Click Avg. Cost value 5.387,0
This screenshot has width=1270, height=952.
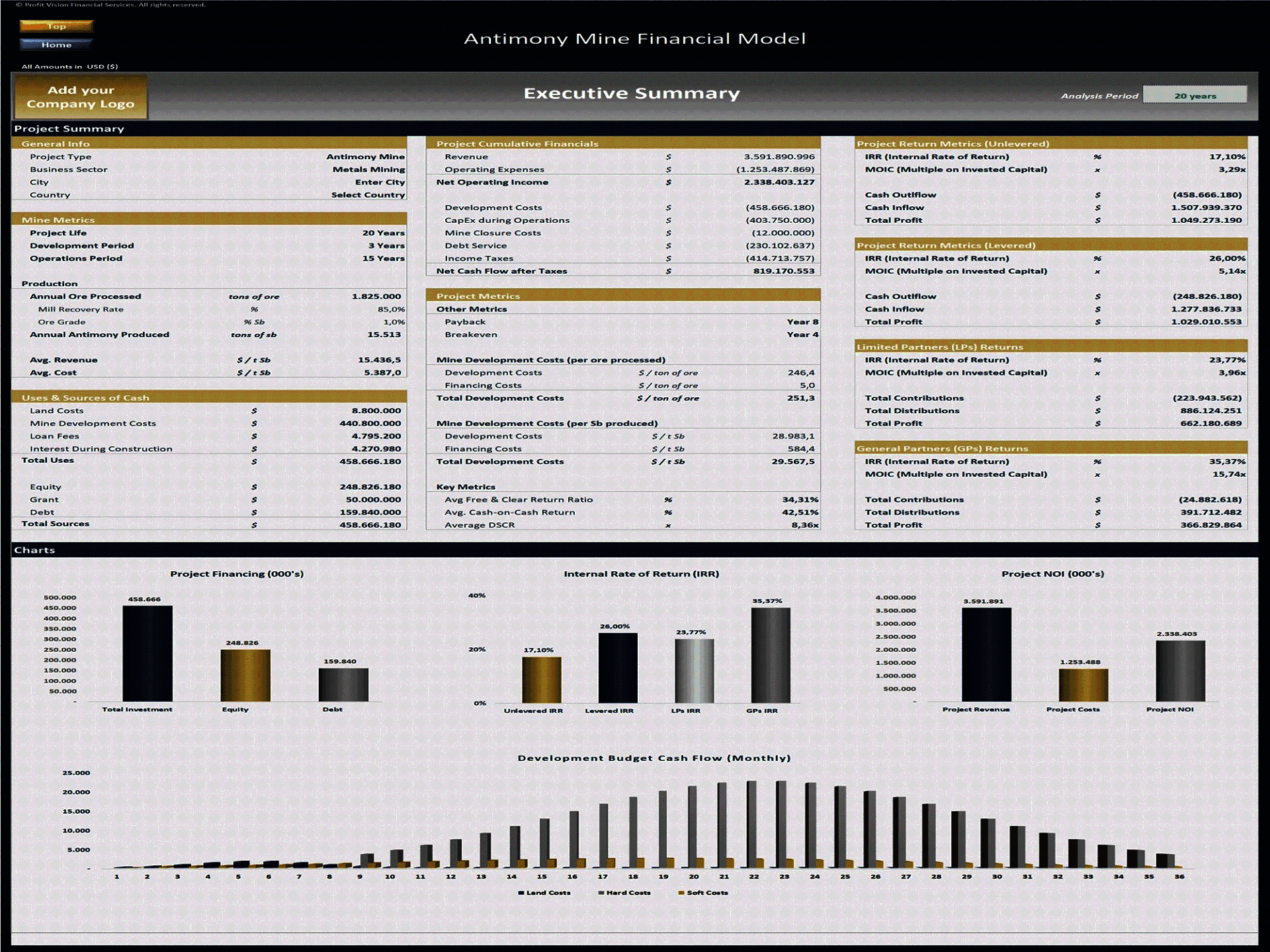point(382,372)
